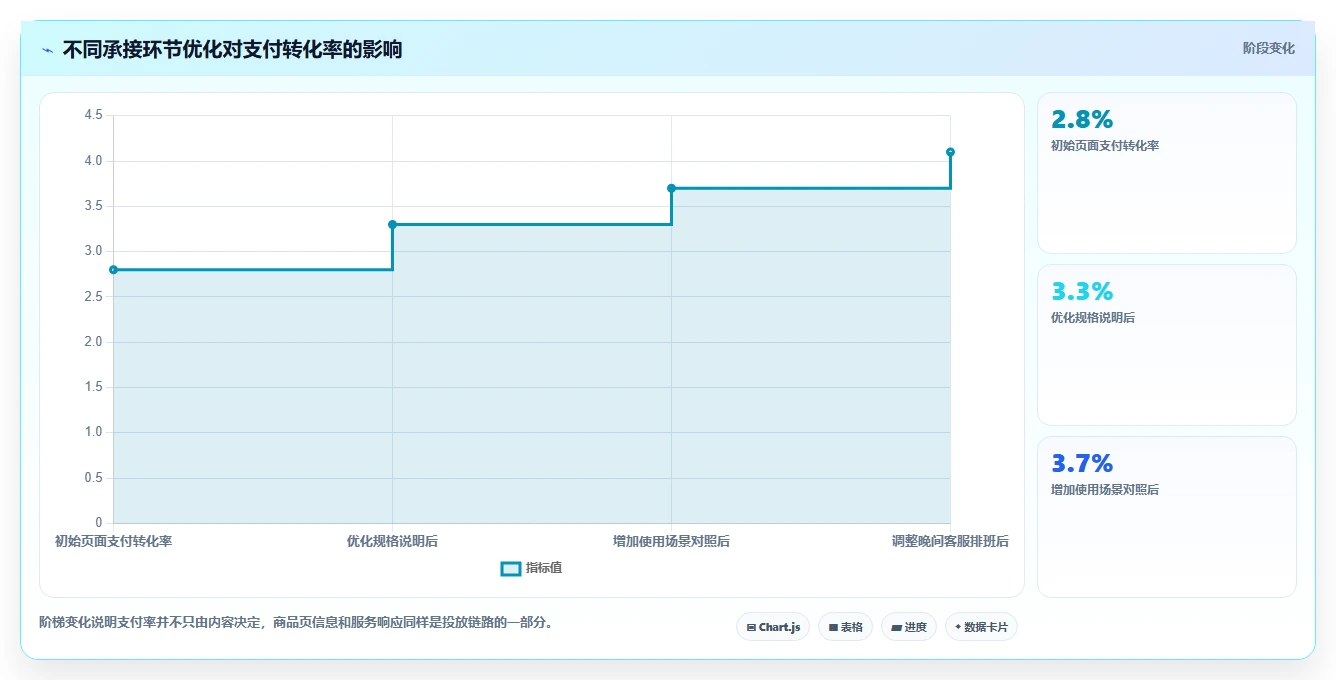Select the 表格 chip

[x=845, y=627]
